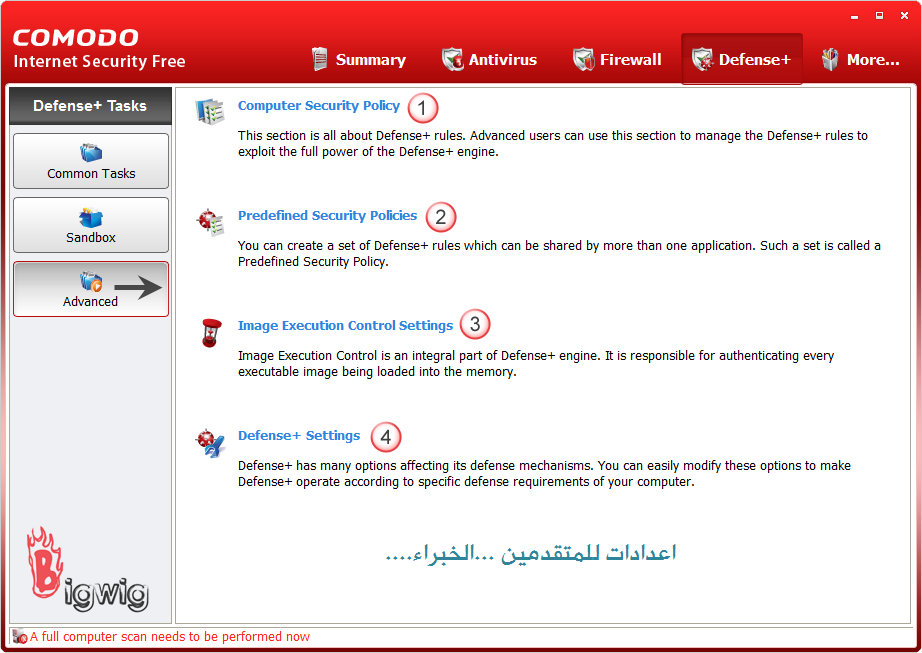Click the Firewall shield icon
The height and width of the screenshot is (653, 922).
(x=584, y=59)
